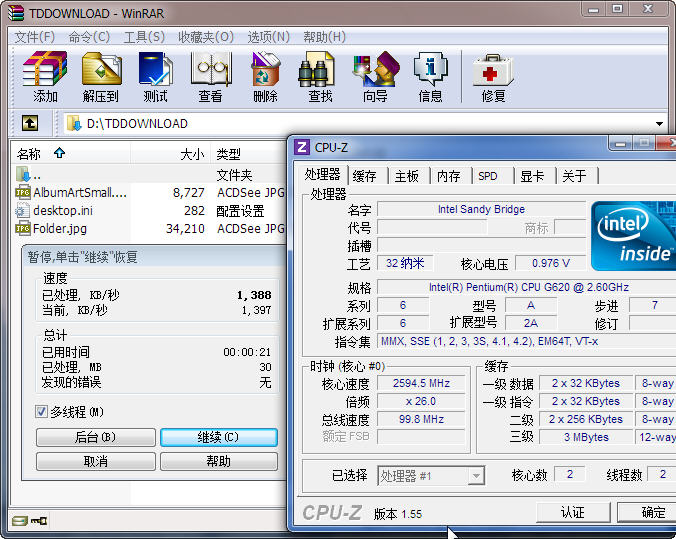
Task: Click the 32 纳米 process value
Action: [405, 263]
